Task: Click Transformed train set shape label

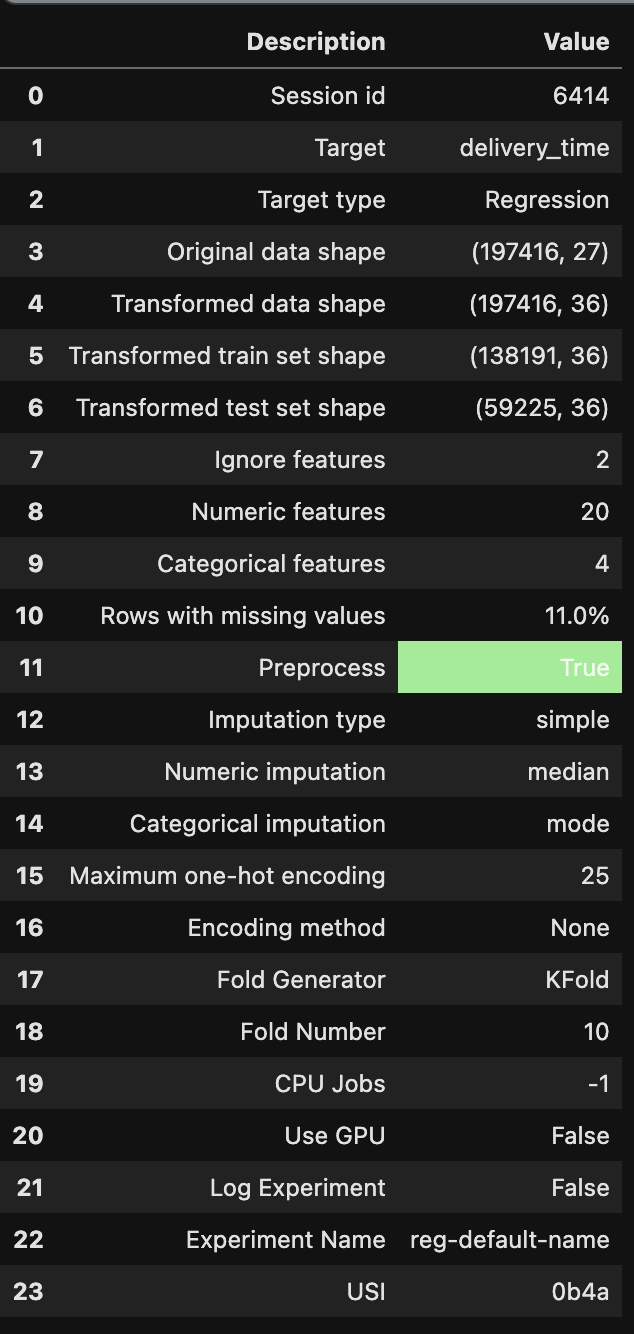Action: (x=227, y=356)
